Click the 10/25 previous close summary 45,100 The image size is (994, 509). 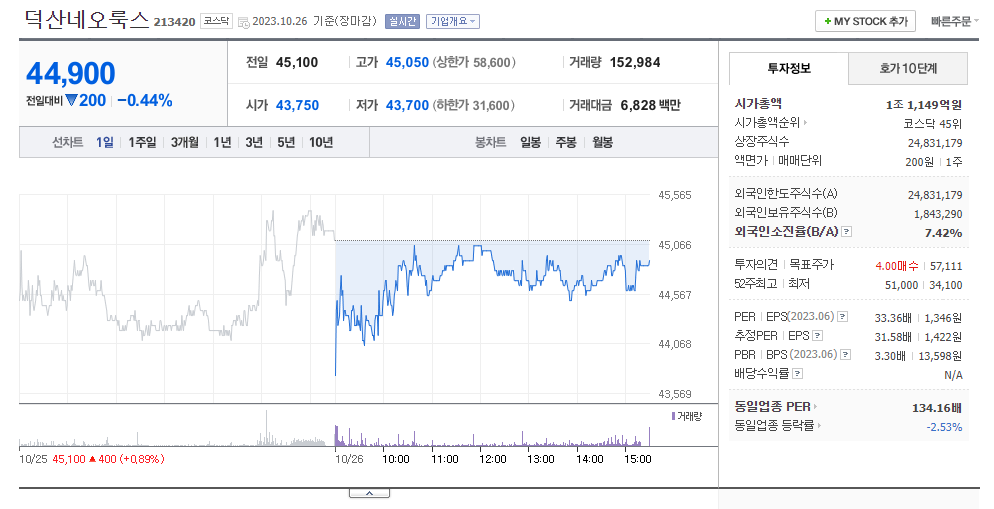click(68, 459)
